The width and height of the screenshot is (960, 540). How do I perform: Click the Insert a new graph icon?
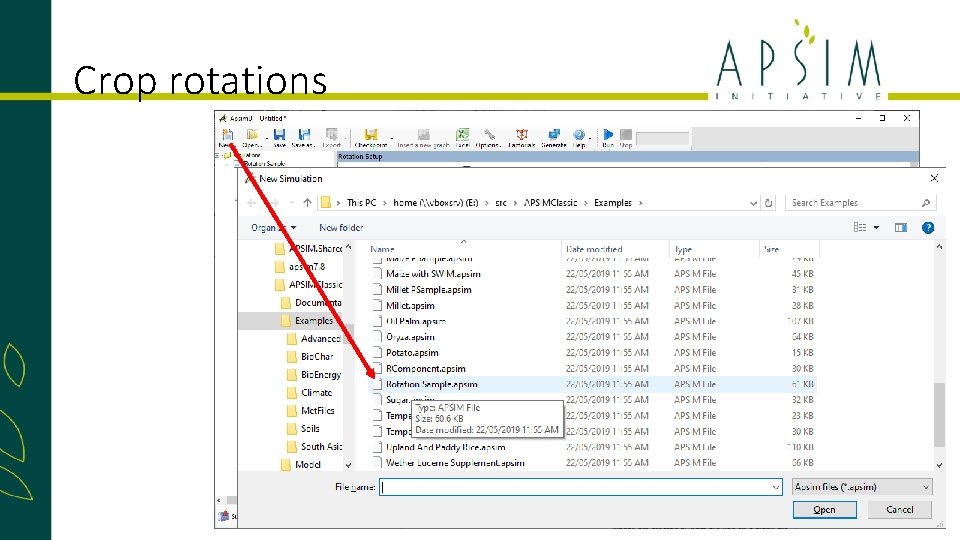point(424,135)
